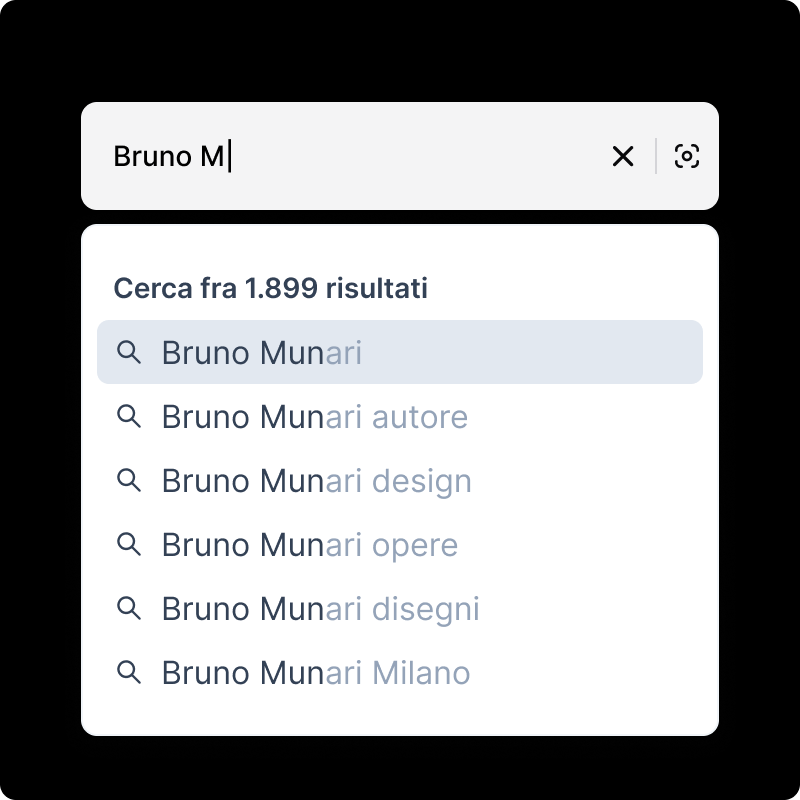Click magnifier icon next to 'Bruno Munari design'

coord(129,480)
